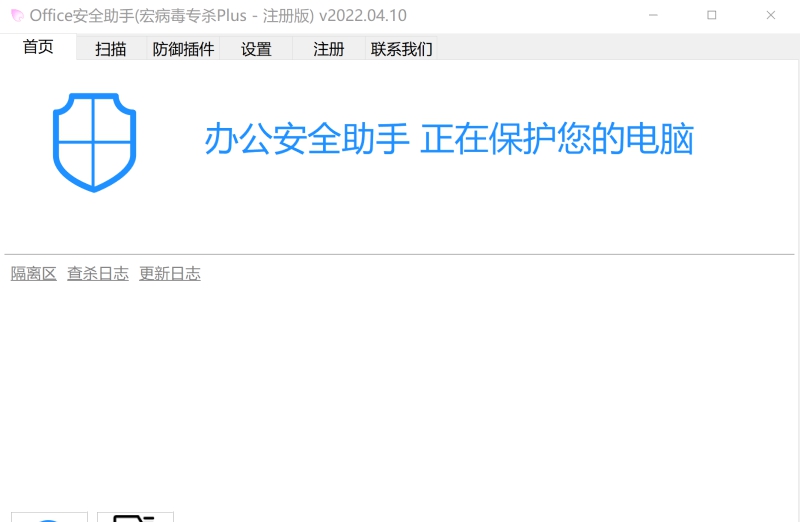Select the 注册 tab
Viewport: 800px width, 522px height.
(329, 49)
